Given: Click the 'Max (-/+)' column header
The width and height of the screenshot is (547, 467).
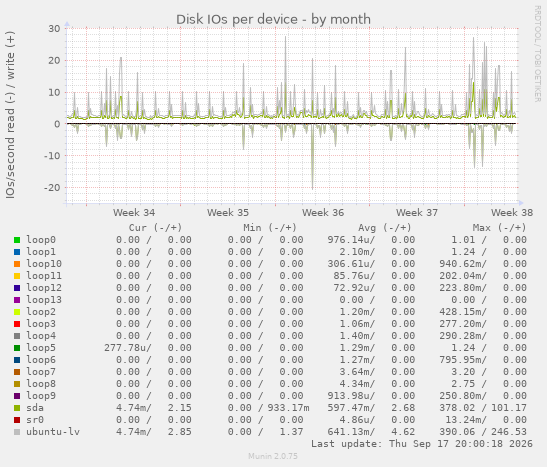Looking at the screenshot, I should pyautogui.click(x=499, y=228).
